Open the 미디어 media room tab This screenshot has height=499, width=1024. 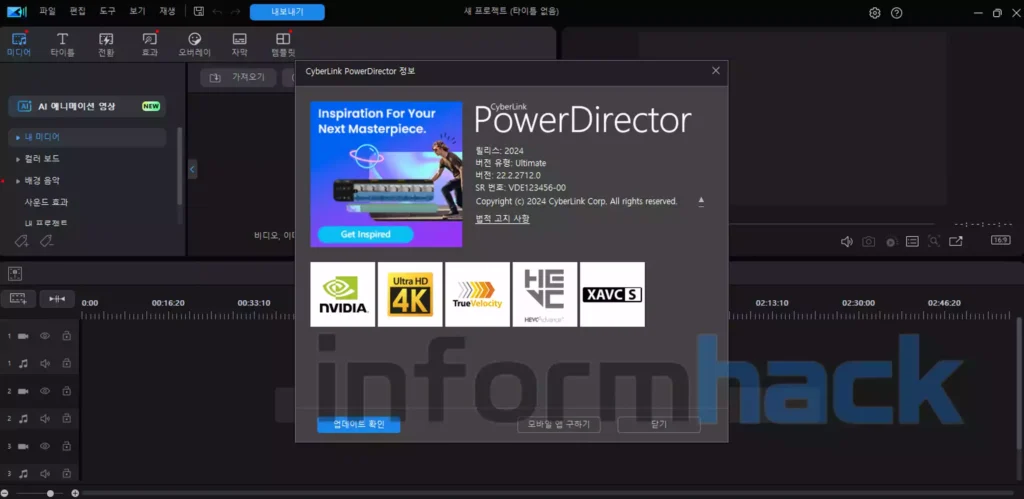tap(19, 44)
